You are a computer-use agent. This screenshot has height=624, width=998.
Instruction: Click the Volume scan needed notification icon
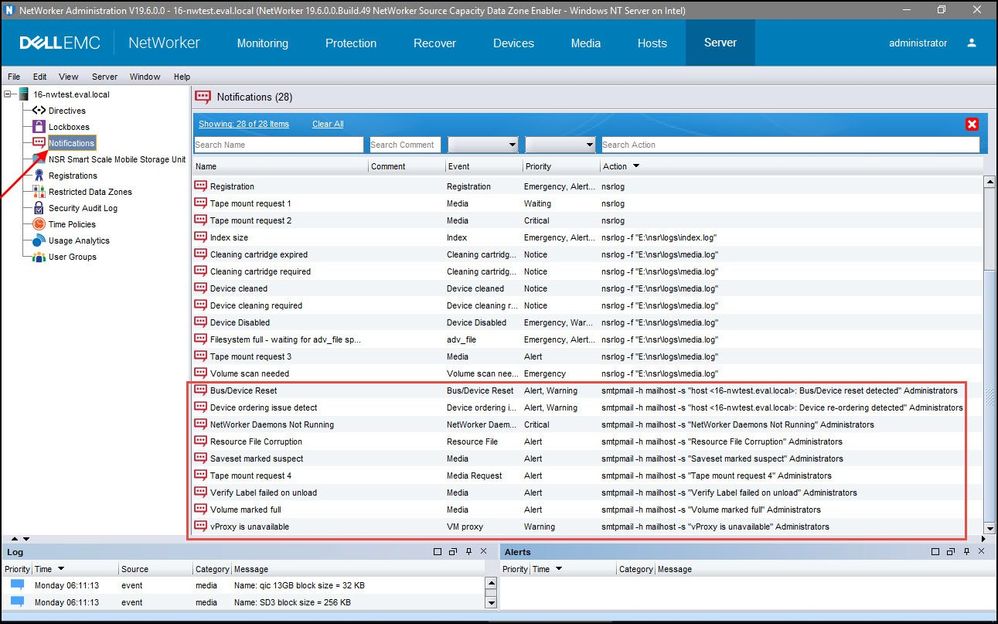[x=200, y=373]
